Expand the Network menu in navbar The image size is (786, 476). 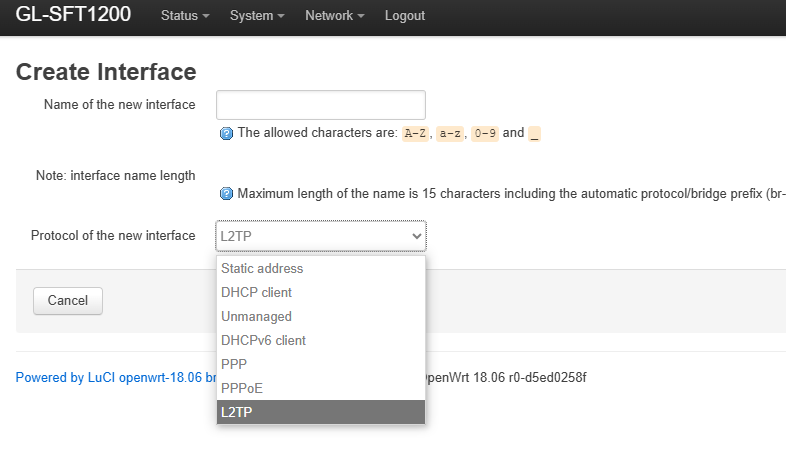(x=334, y=16)
